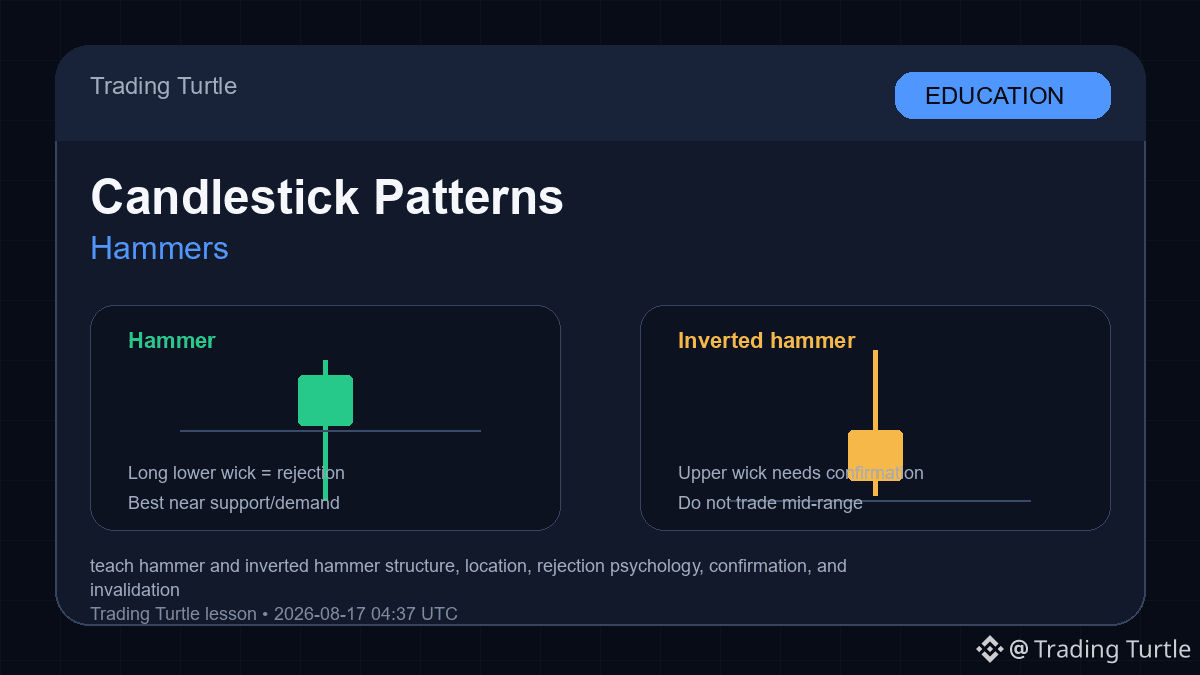The width and height of the screenshot is (1200, 675).
Task: Click 'Long lower wick = rejection' text
Action: [236, 473]
